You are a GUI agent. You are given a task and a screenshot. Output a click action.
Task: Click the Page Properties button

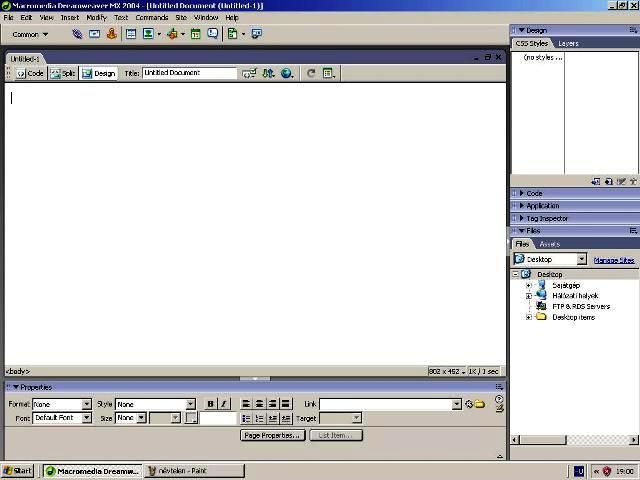pyautogui.click(x=272, y=435)
